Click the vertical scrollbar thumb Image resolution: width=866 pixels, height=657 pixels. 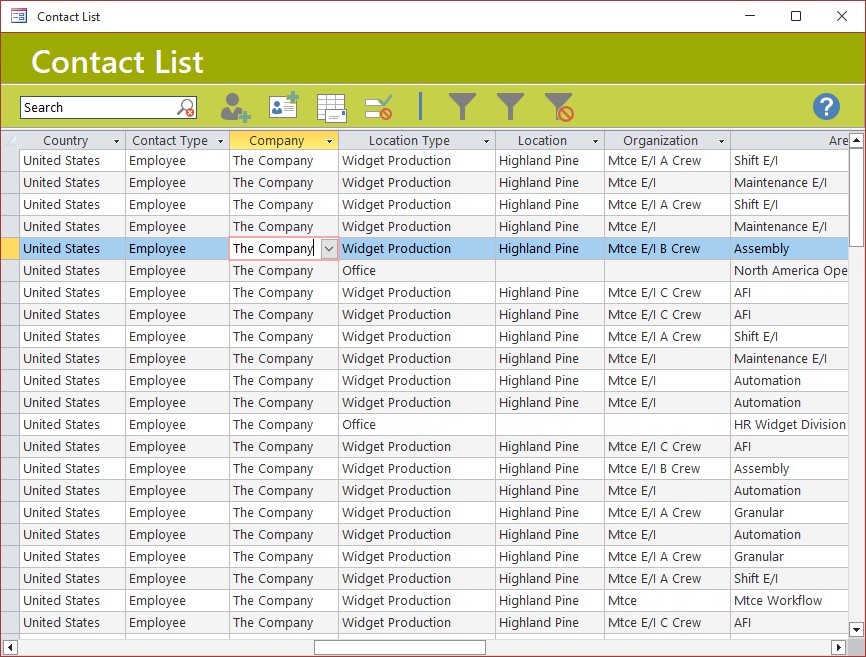click(x=857, y=197)
